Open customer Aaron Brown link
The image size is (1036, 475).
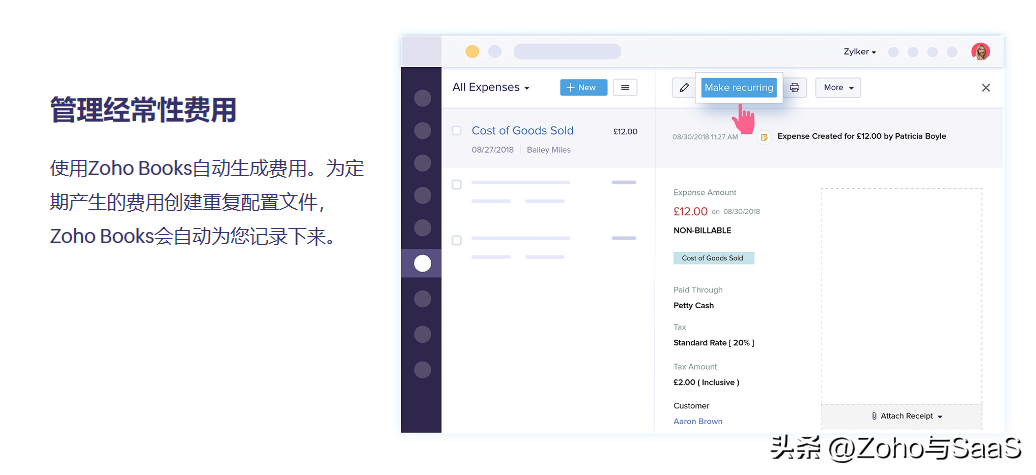tap(698, 421)
